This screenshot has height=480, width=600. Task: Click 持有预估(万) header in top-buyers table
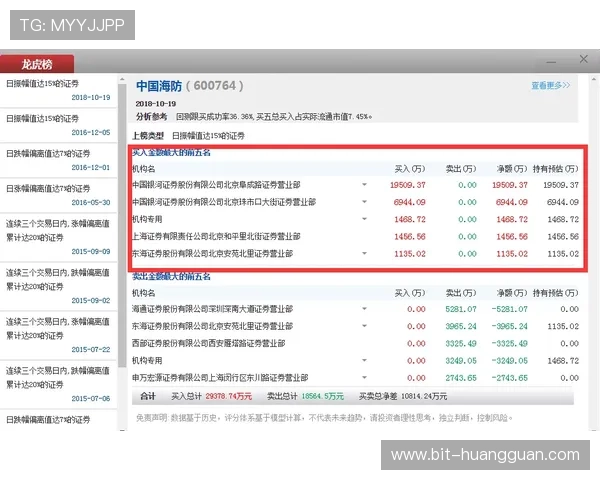pyautogui.click(x=556, y=169)
